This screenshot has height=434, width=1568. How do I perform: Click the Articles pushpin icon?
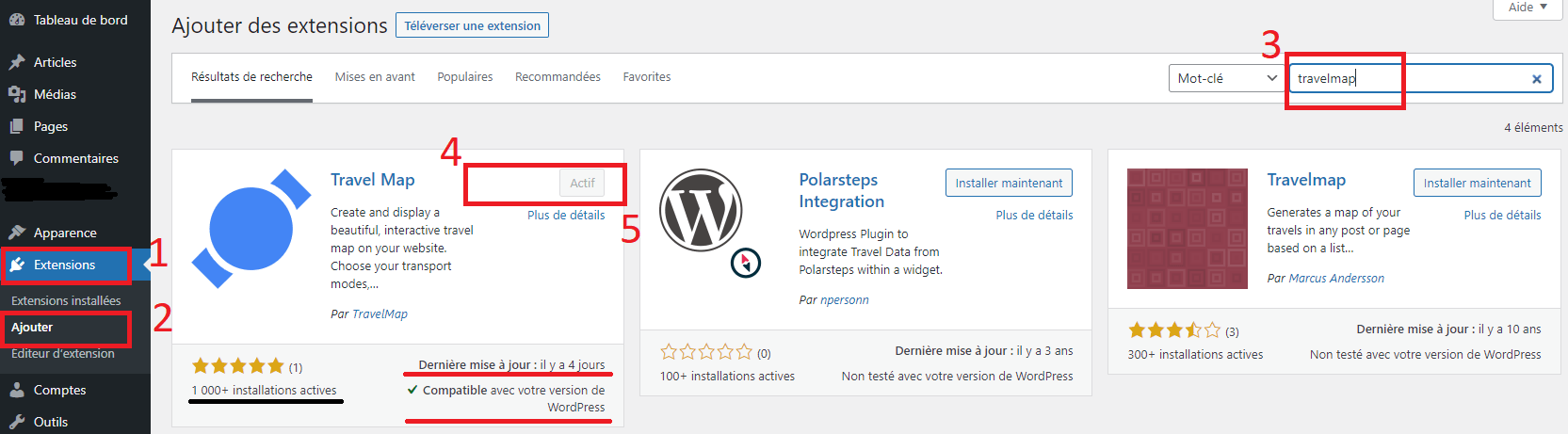[17, 62]
